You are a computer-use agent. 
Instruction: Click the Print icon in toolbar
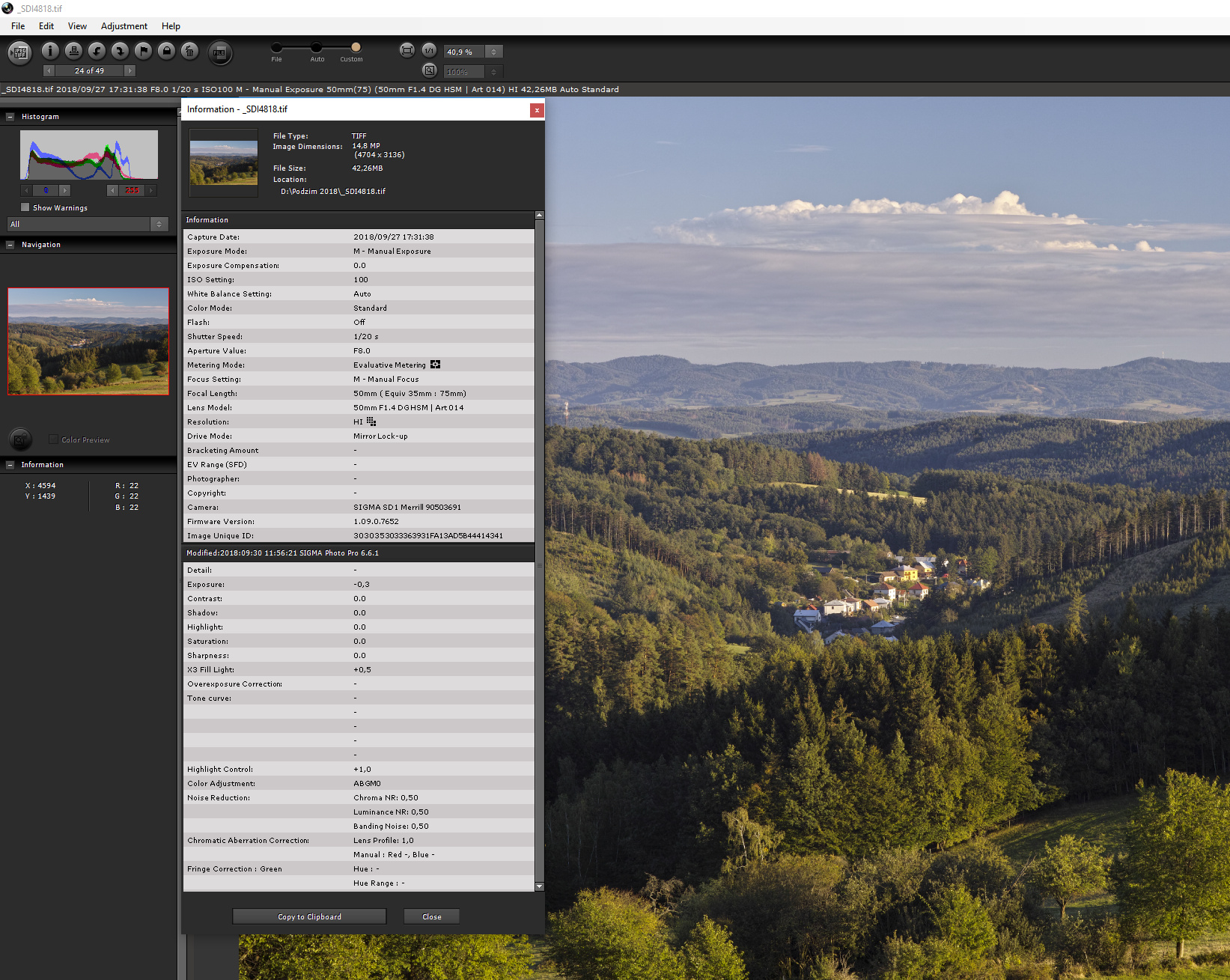coord(73,51)
